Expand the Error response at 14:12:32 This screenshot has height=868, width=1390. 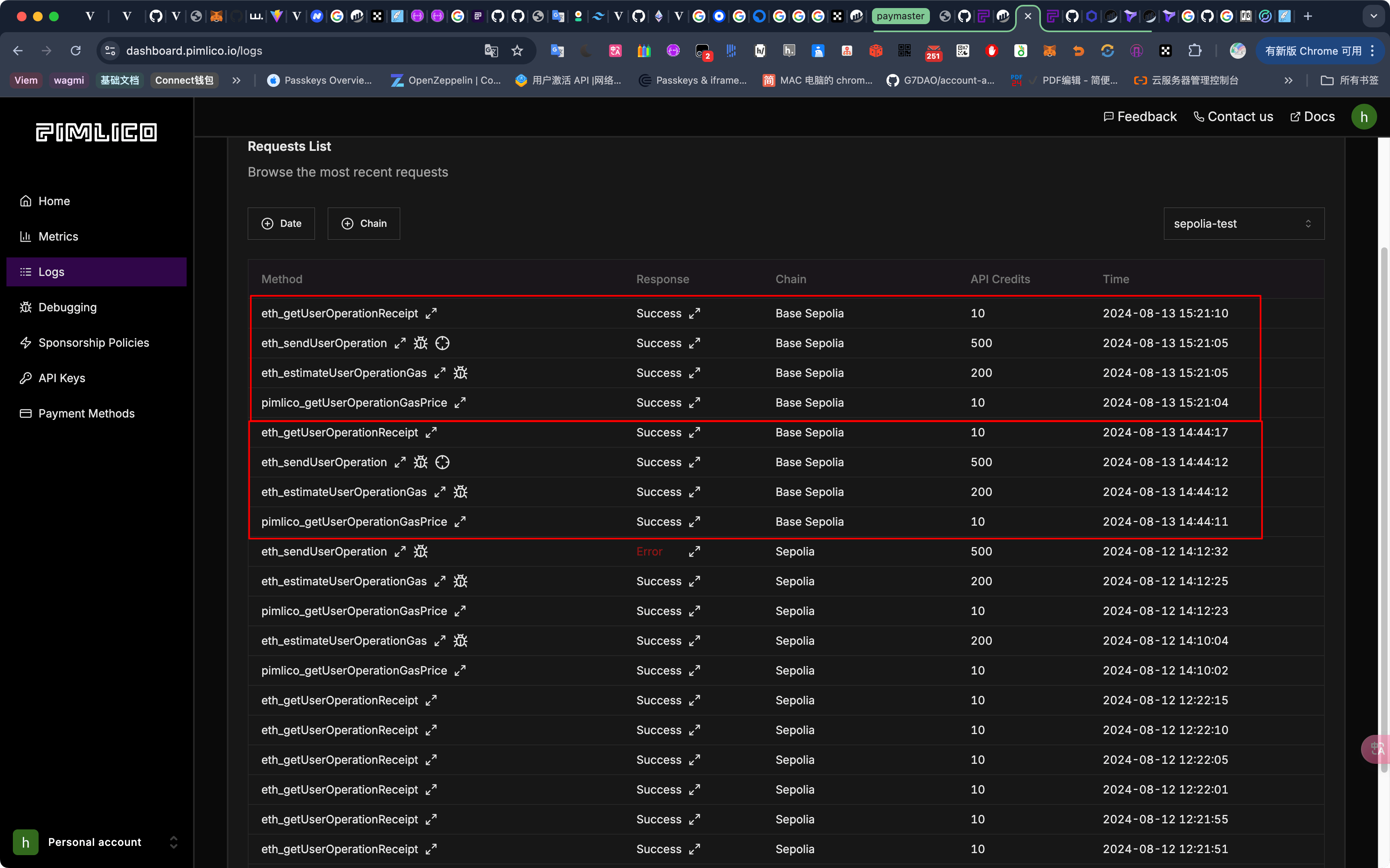[695, 552]
